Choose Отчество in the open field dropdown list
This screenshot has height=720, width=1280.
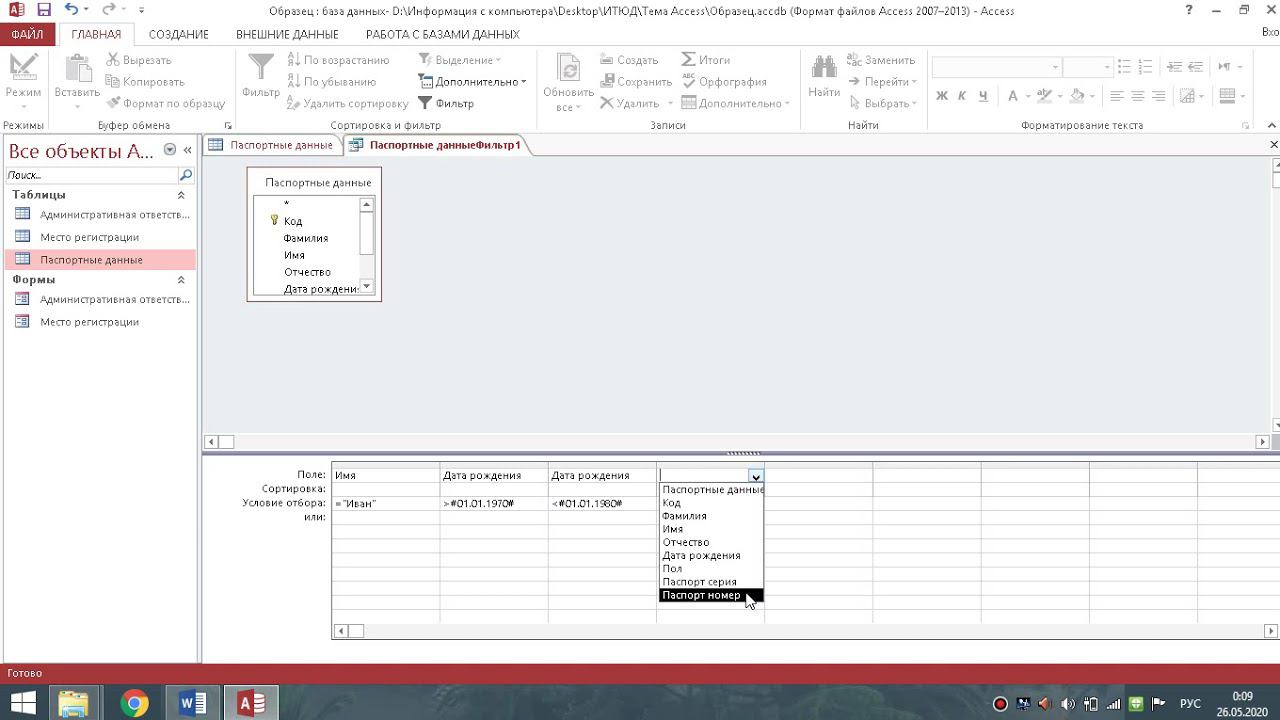pos(711,542)
